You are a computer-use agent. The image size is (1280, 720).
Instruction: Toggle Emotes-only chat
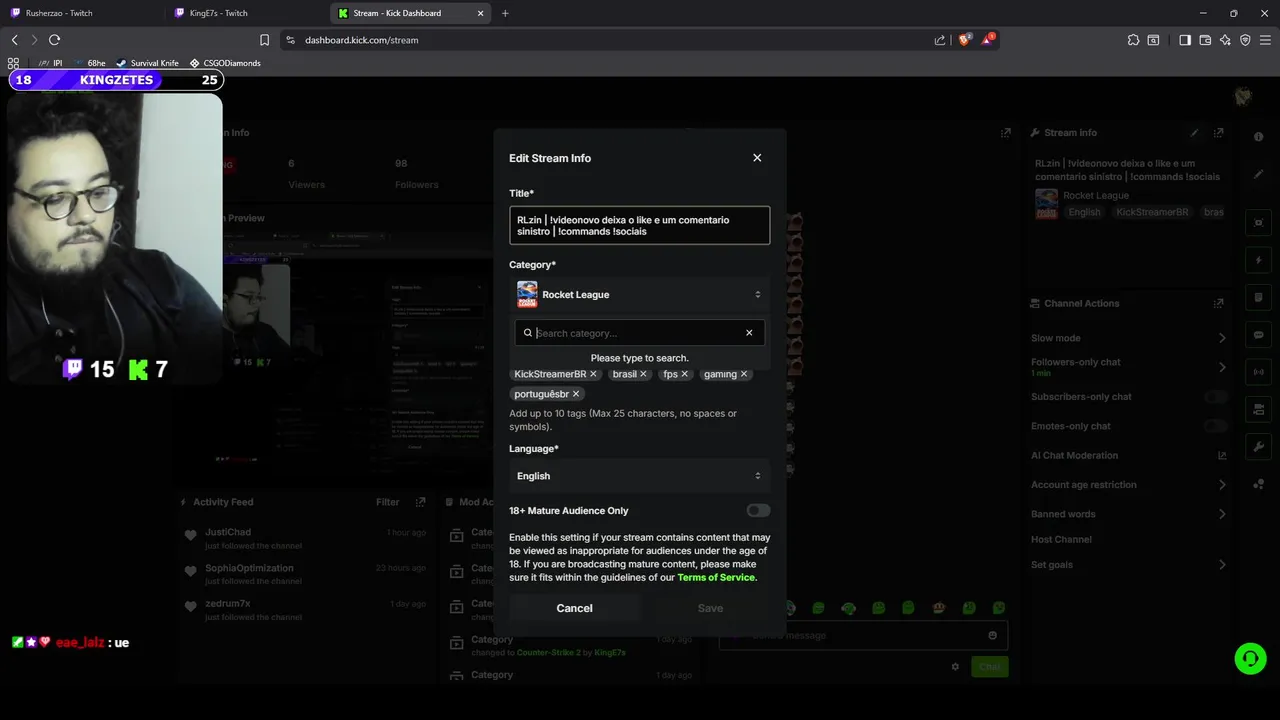pyautogui.click(x=1215, y=426)
